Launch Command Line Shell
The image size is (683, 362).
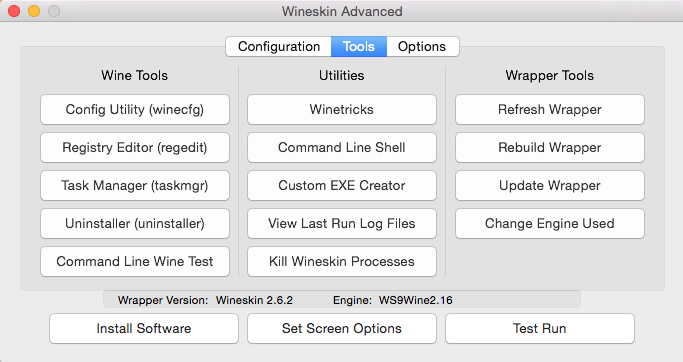pyautogui.click(x=342, y=147)
